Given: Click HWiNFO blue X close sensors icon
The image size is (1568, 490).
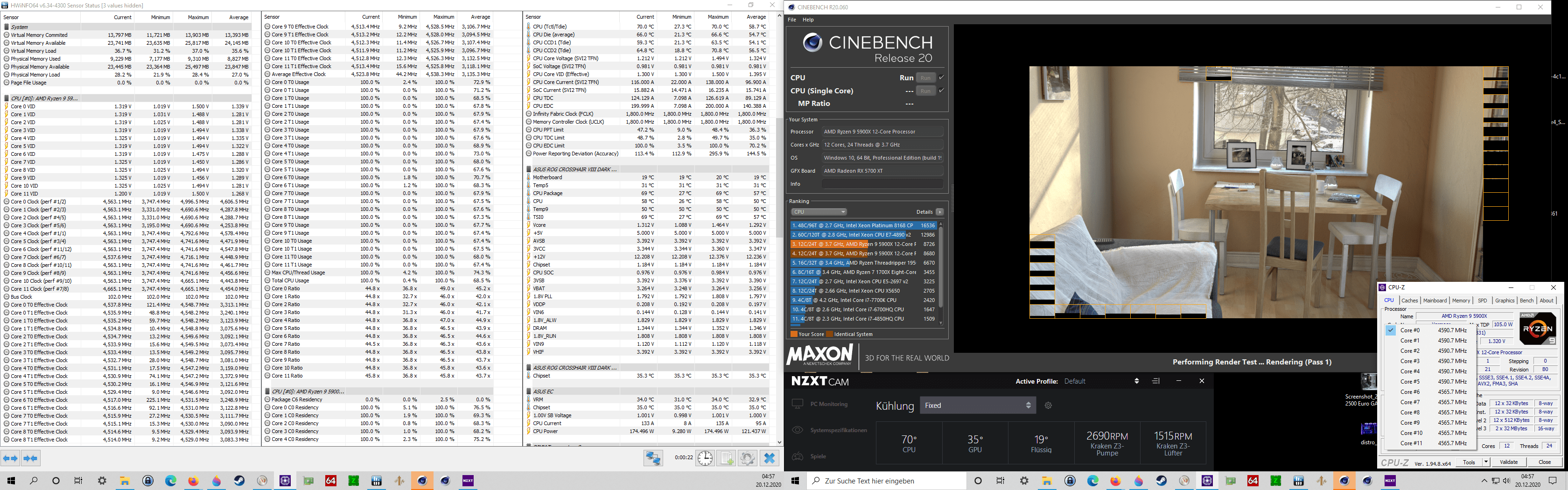Looking at the screenshot, I should (x=770, y=458).
